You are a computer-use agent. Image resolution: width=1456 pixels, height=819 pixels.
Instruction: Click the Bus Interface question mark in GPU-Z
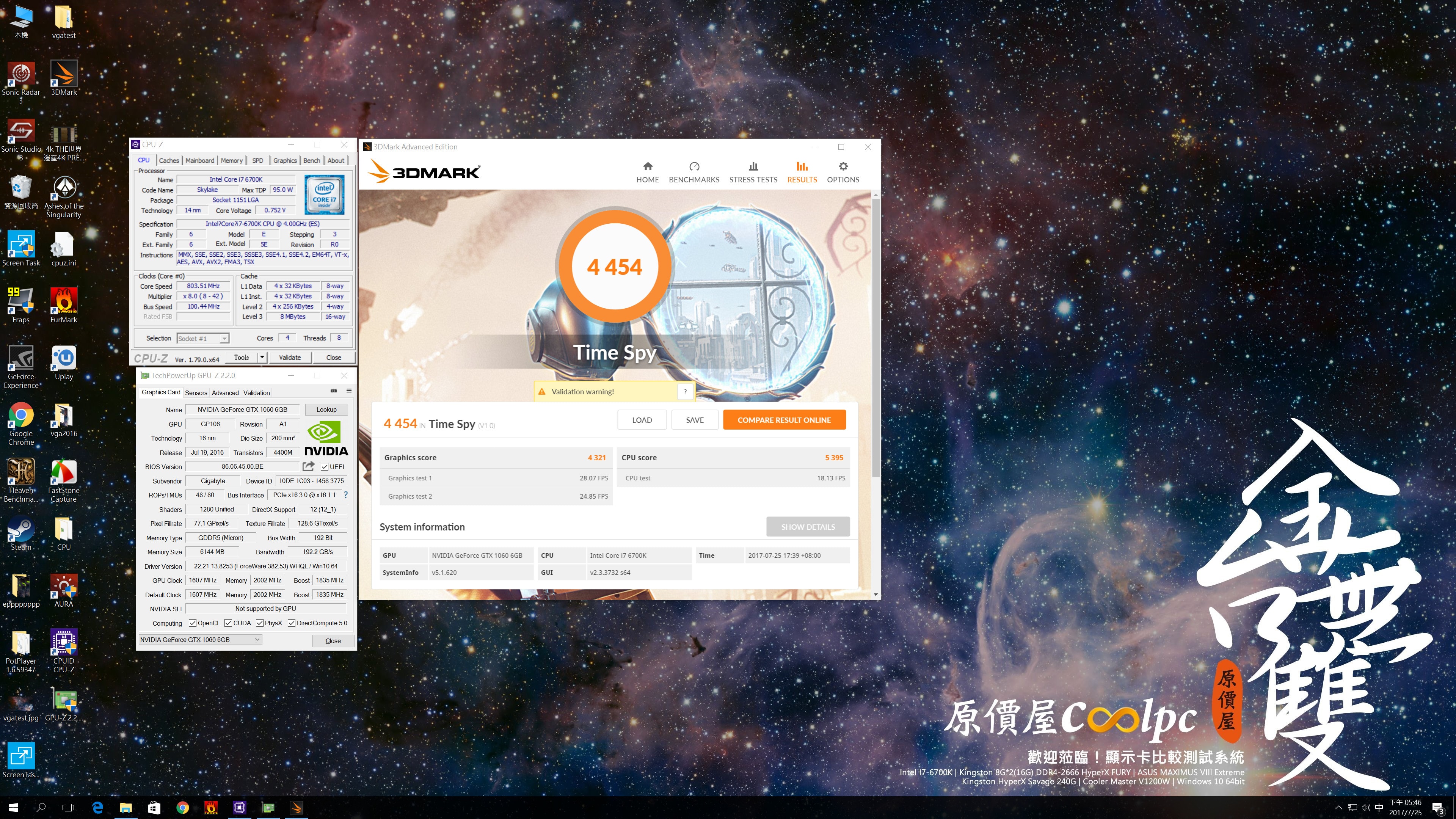[x=346, y=494]
